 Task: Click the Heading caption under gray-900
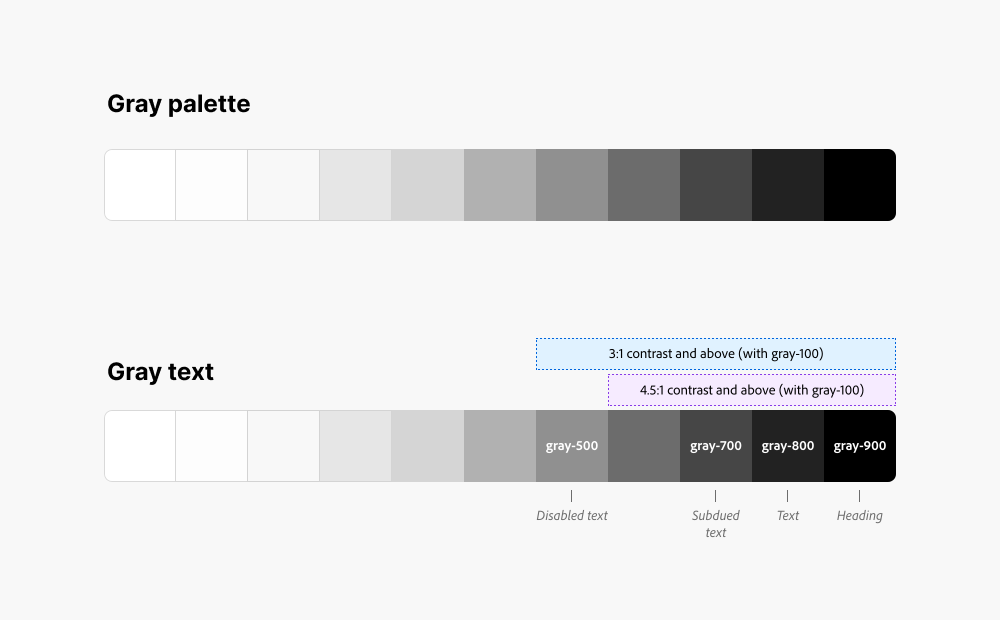[x=860, y=515]
